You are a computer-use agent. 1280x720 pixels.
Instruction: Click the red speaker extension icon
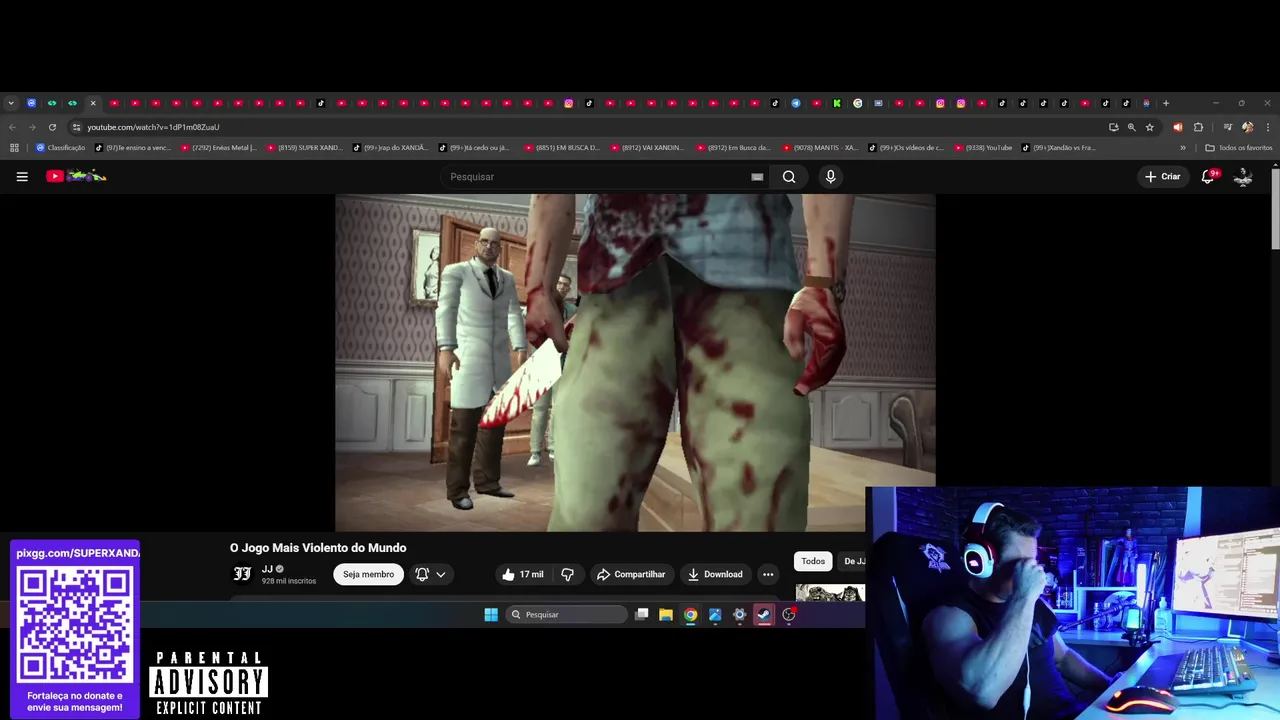tap(1177, 127)
